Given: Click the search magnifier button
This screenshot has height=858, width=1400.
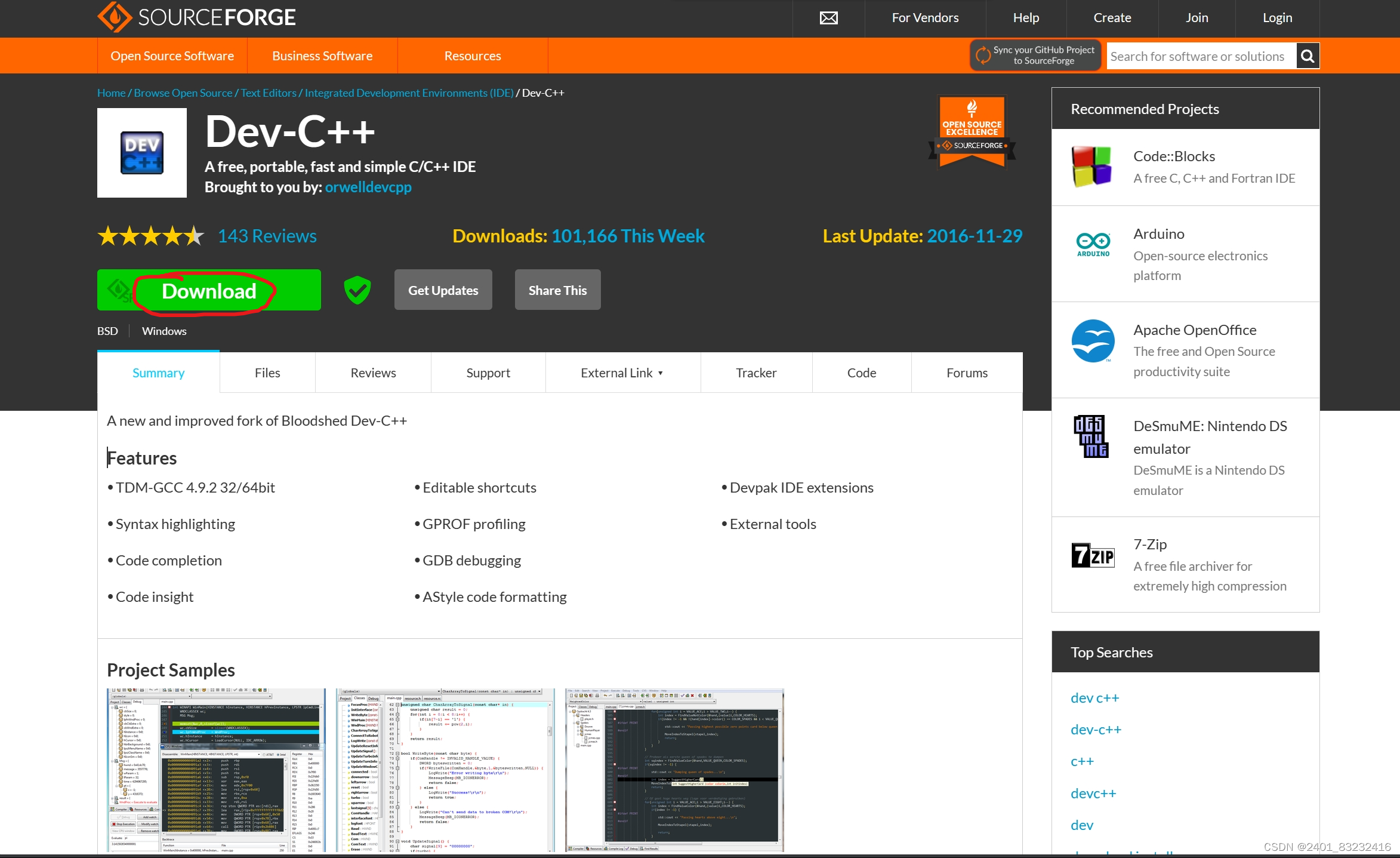Looking at the screenshot, I should tap(1308, 56).
